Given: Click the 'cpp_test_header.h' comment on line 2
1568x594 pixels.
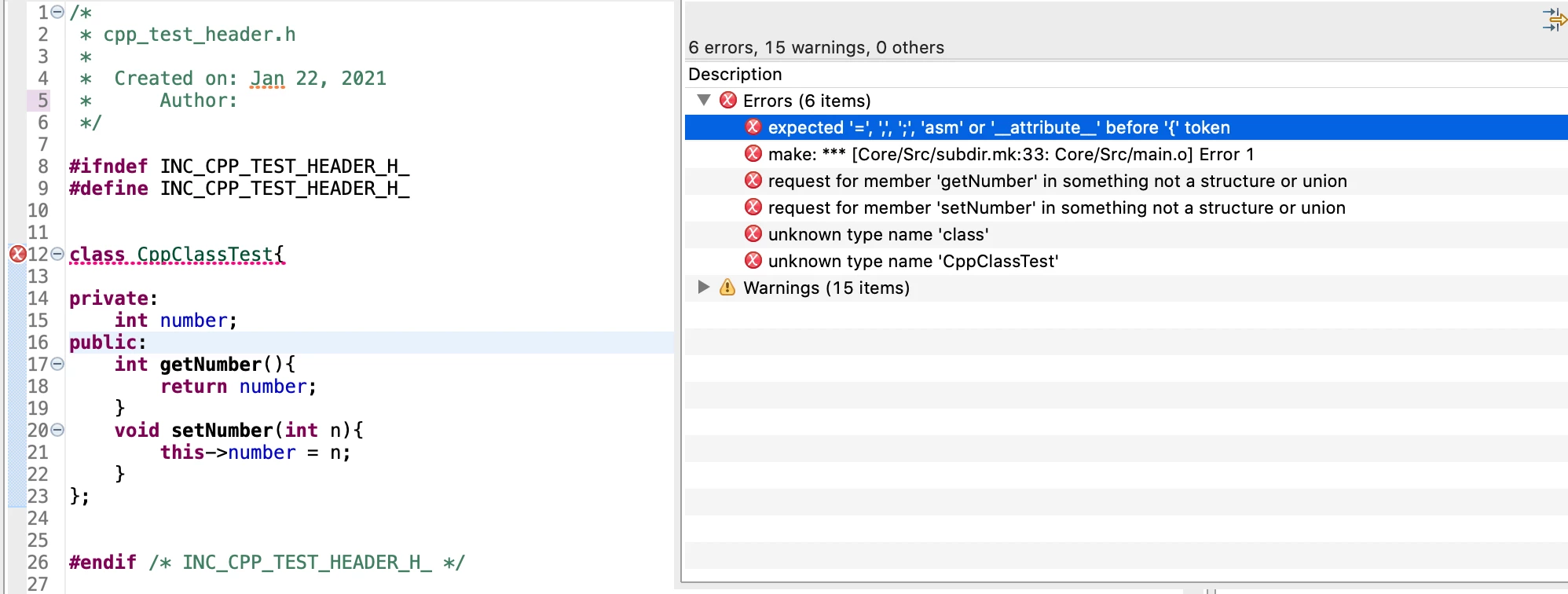Looking at the screenshot, I should pos(200,35).
